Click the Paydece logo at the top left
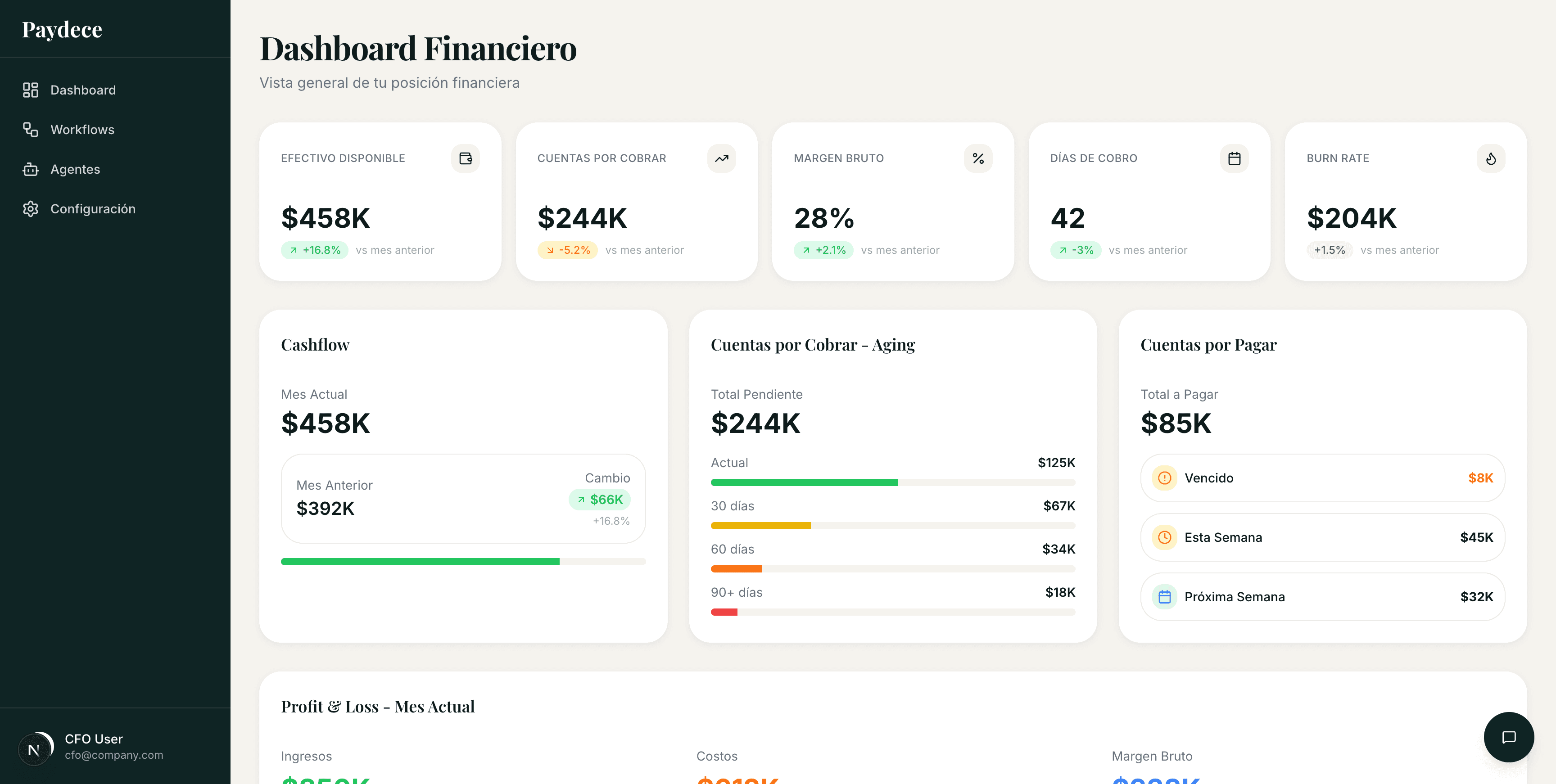The width and height of the screenshot is (1556, 784). tap(62, 28)
